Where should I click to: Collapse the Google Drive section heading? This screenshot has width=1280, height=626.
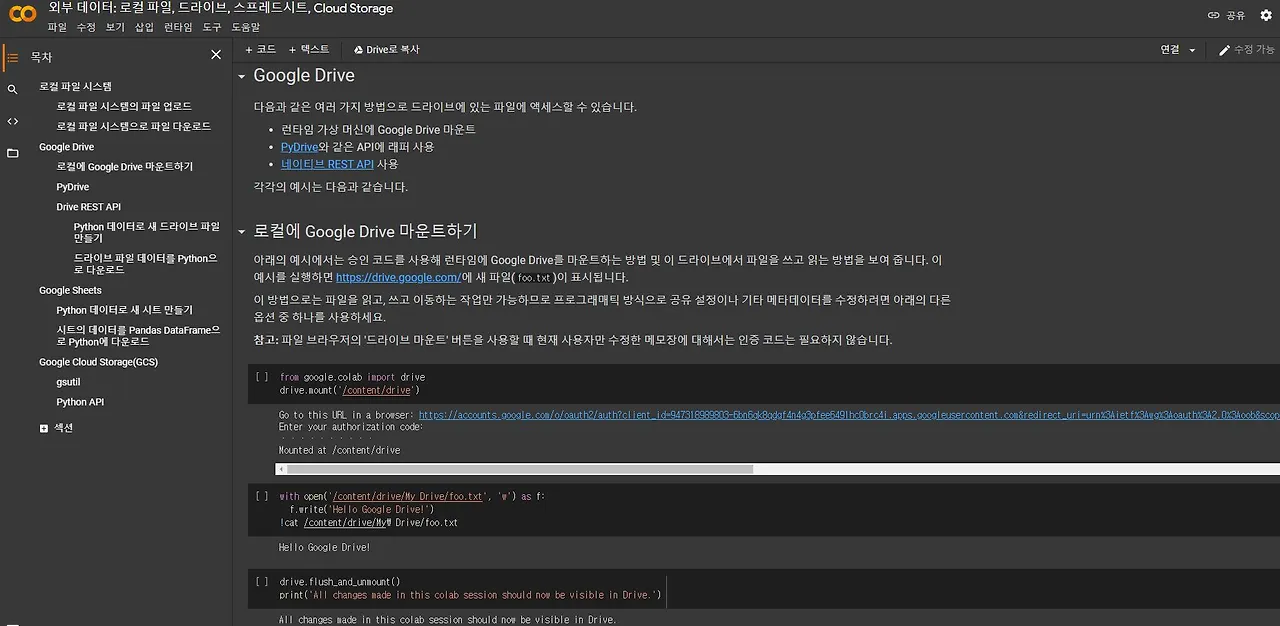coord(240,75)
